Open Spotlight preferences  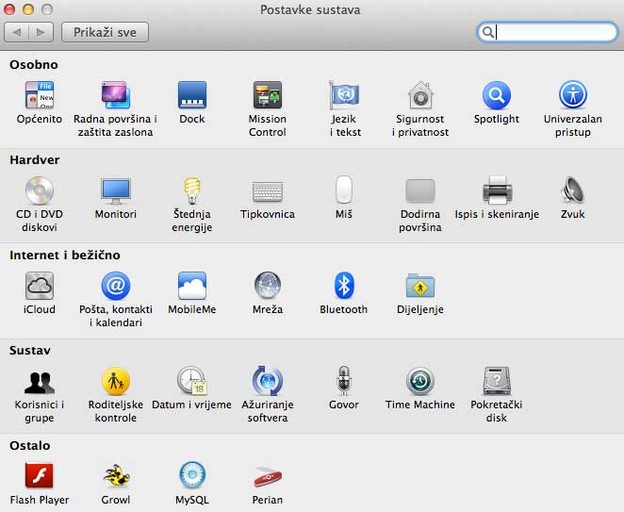click(x=496, y=96)
